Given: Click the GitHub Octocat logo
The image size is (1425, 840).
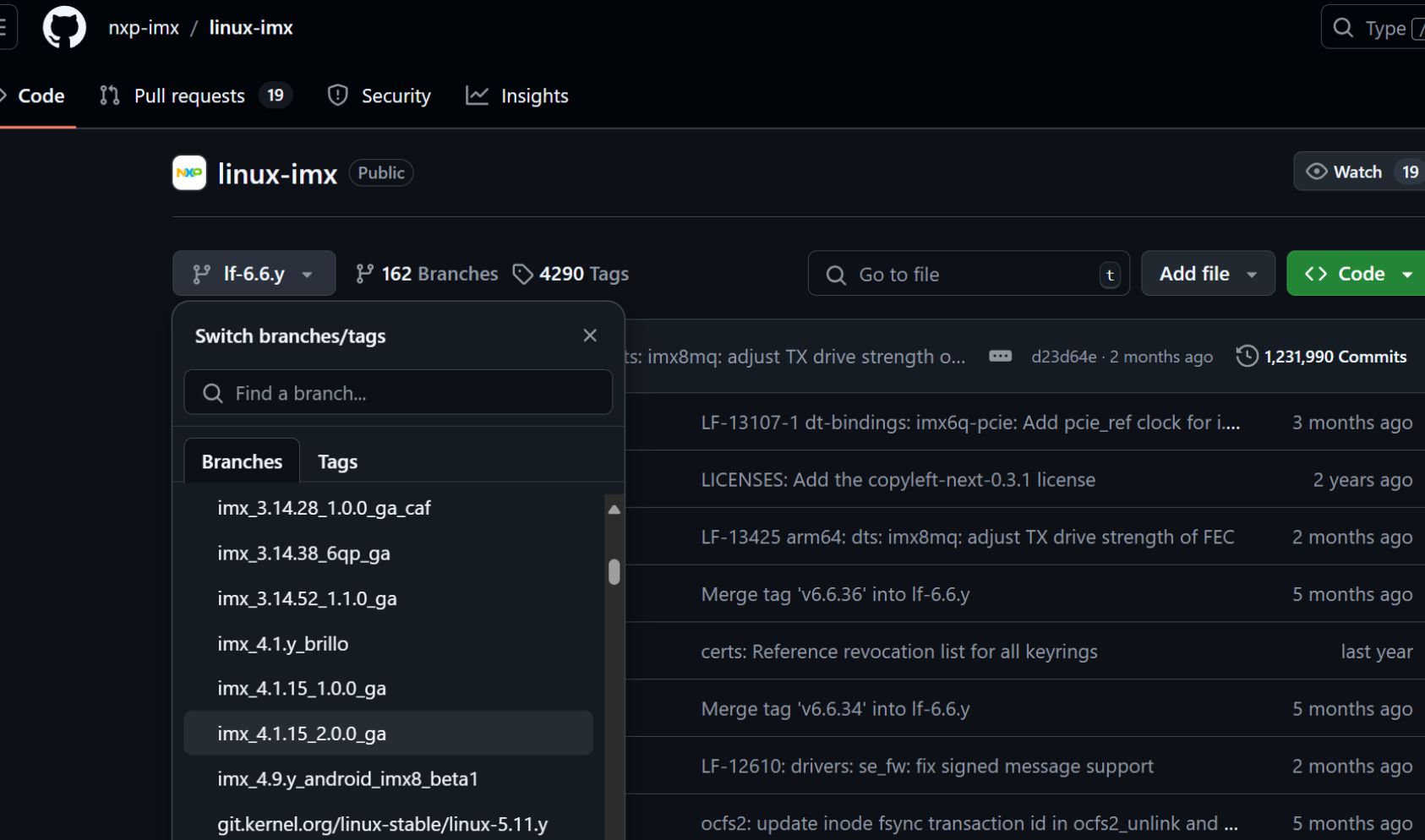Looking at the screenshot, I should tap(64, 28).
